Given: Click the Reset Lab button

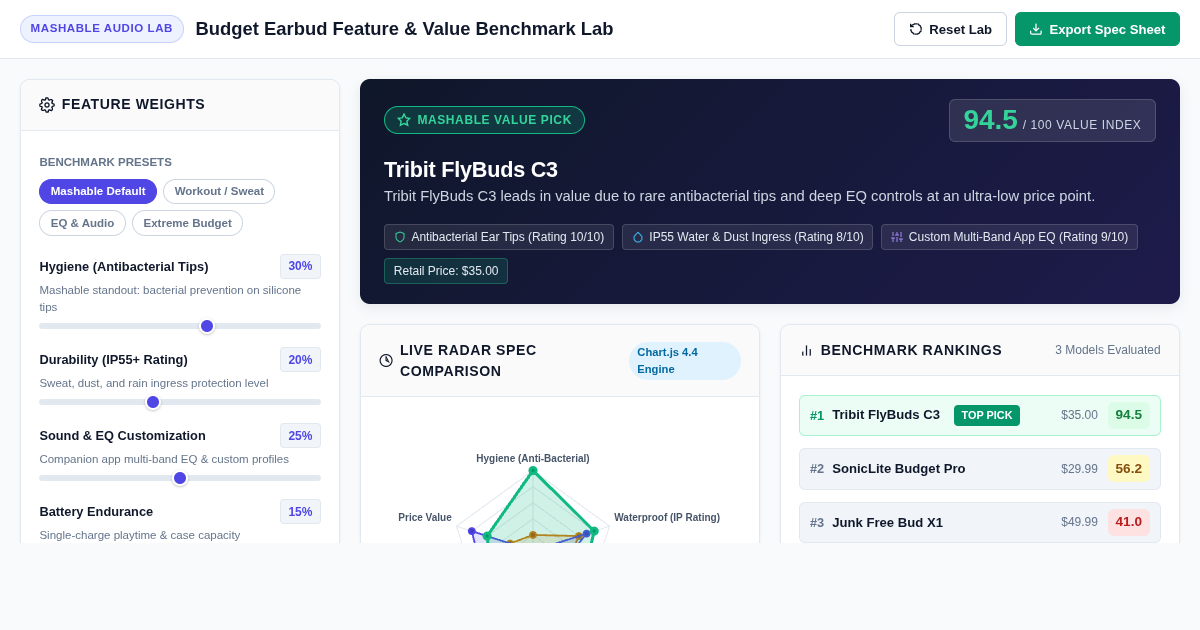Looking at the screenshot, I should (950, 29).
